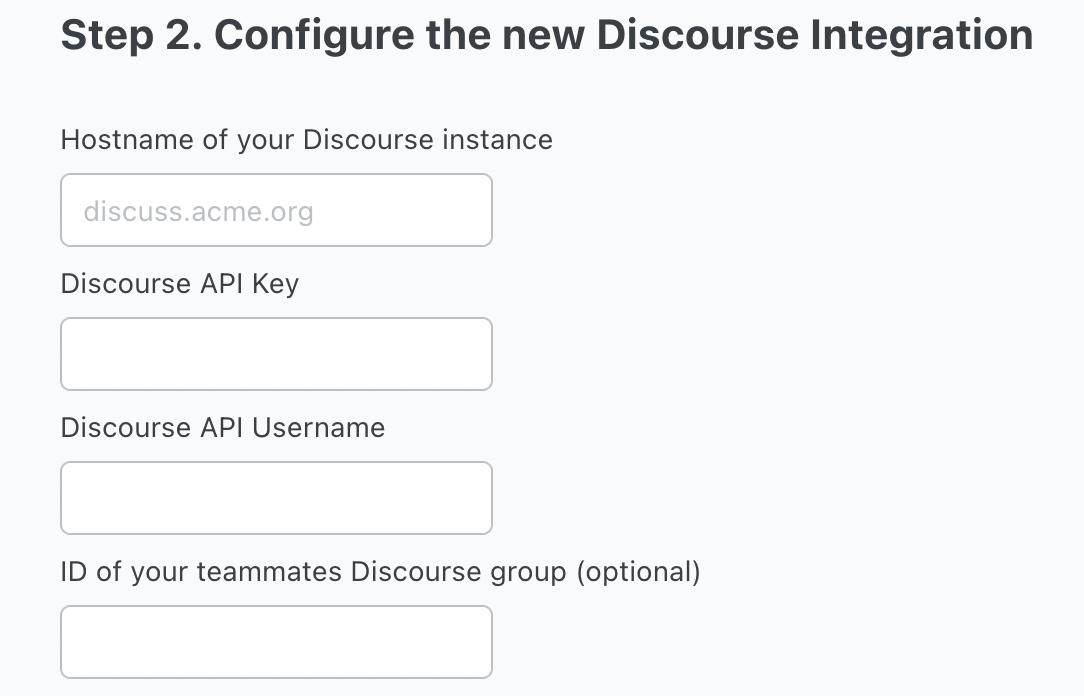The height and width of the screenshot is (696, 1084).
Task: Focus the Discourse hostname input field
Action: 277,210
